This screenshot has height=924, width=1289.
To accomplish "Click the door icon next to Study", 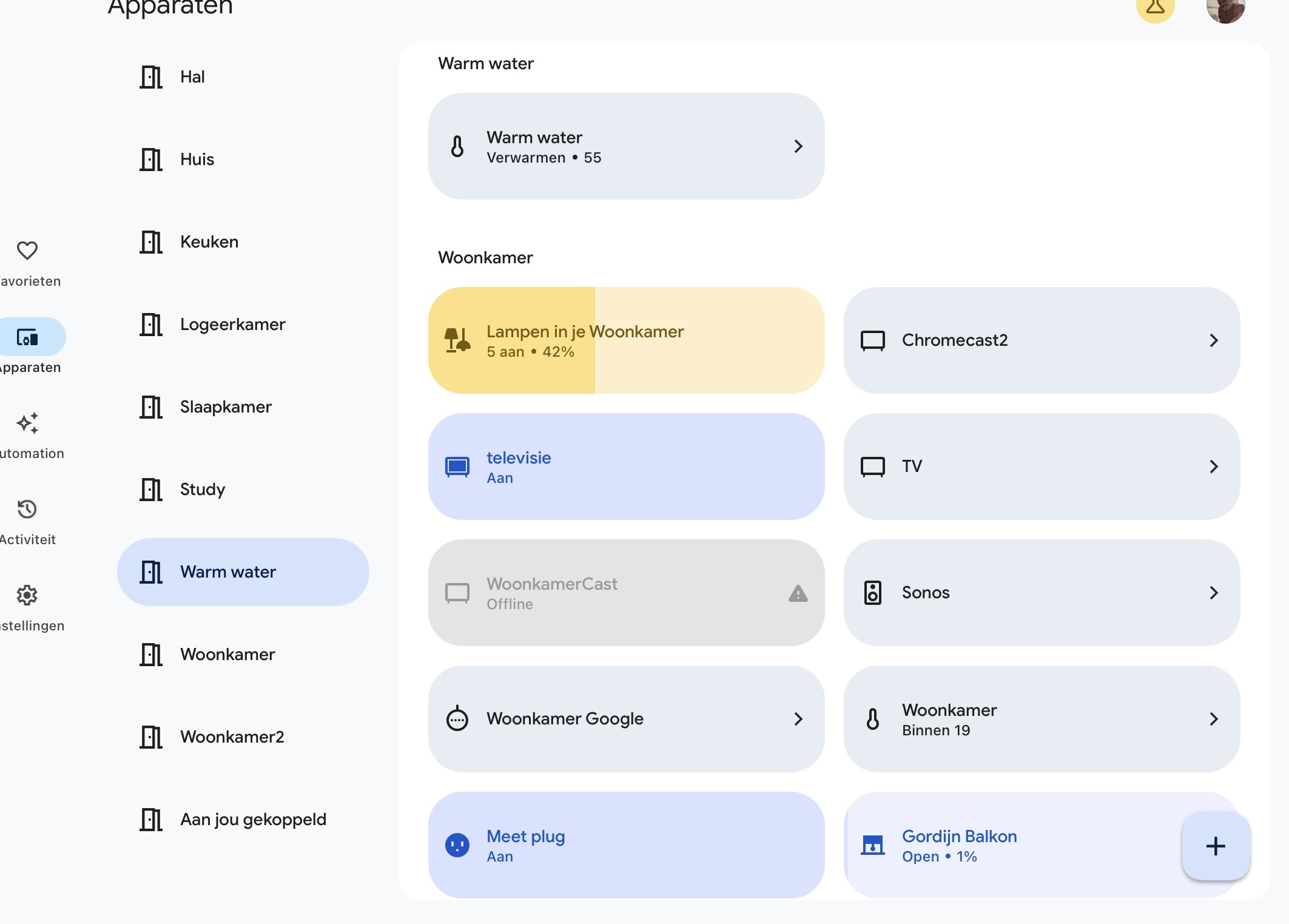I will [151, 490].
